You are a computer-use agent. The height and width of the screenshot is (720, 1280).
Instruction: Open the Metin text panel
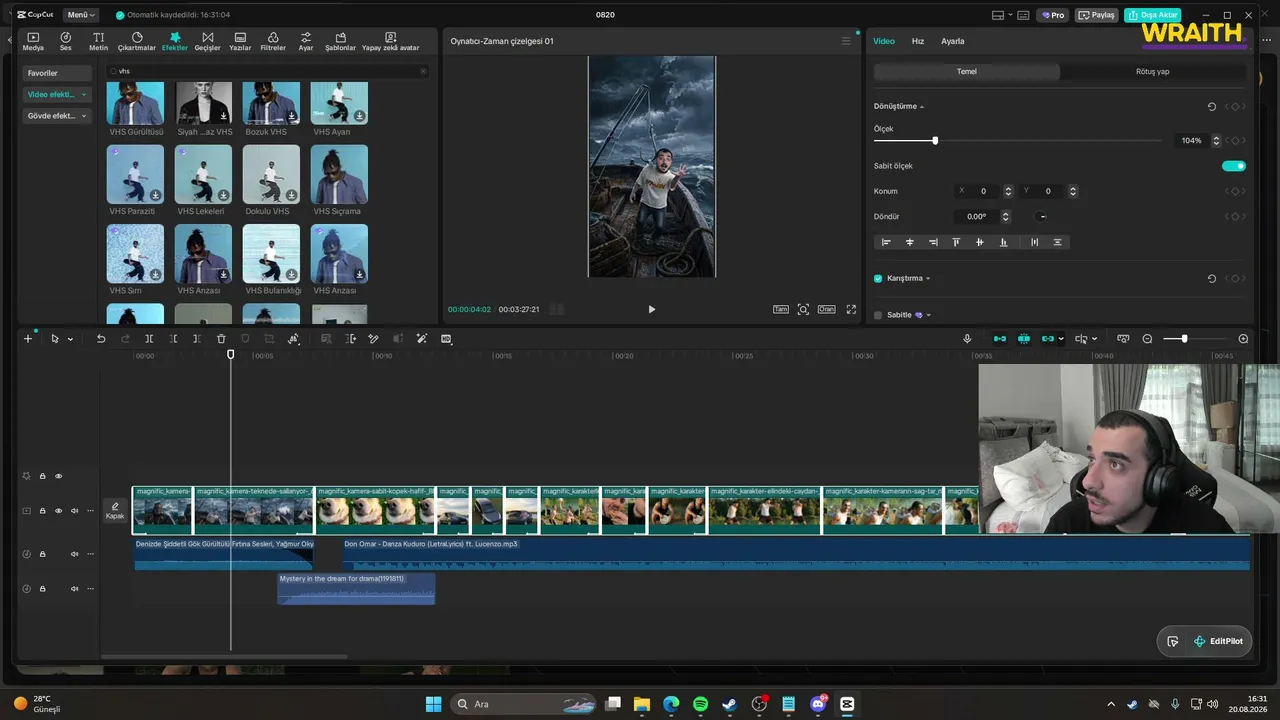[98, 41]
